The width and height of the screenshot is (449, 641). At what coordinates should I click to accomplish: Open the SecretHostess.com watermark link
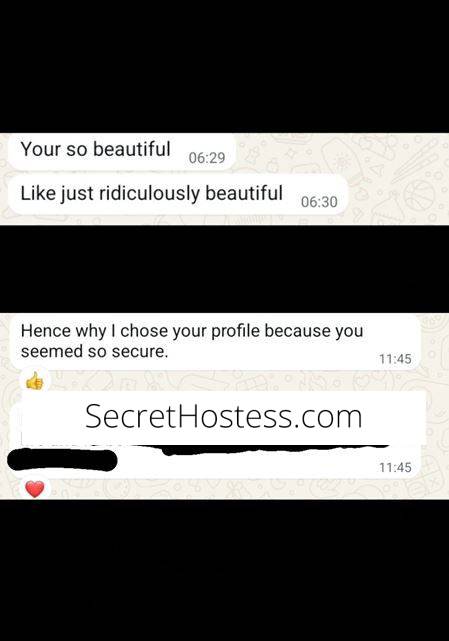pyautogui.click(x=224, y=416)
